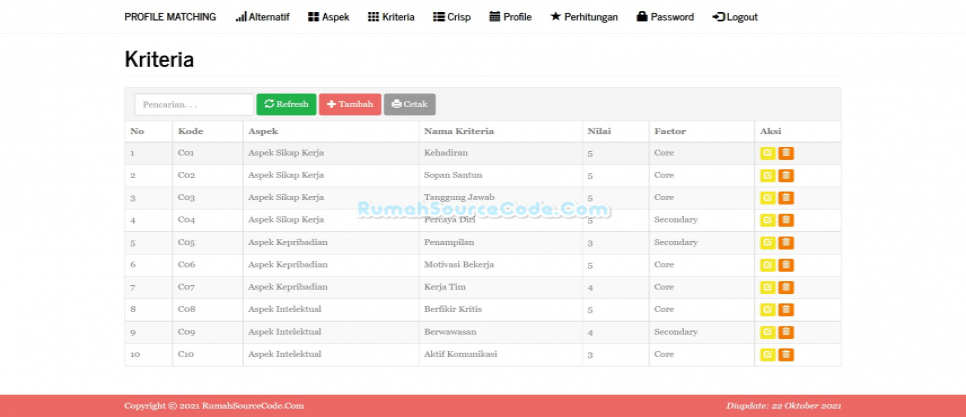
Task: Delete the Aktif Komunikasi criterion
Action: coord(786,354)
